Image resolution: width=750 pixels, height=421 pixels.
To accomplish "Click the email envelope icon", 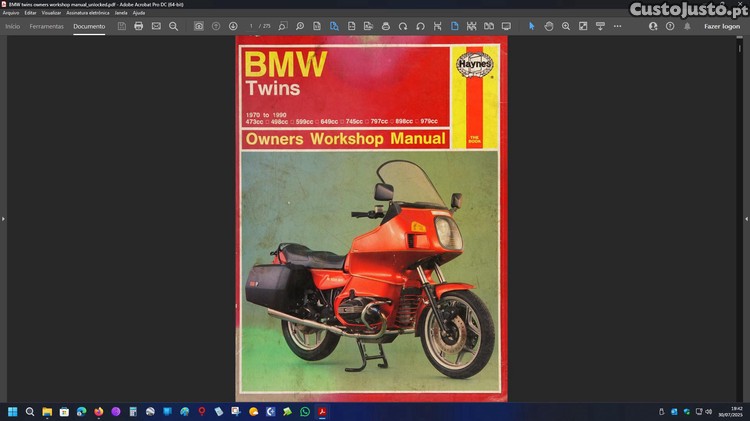I will (156, 26).
